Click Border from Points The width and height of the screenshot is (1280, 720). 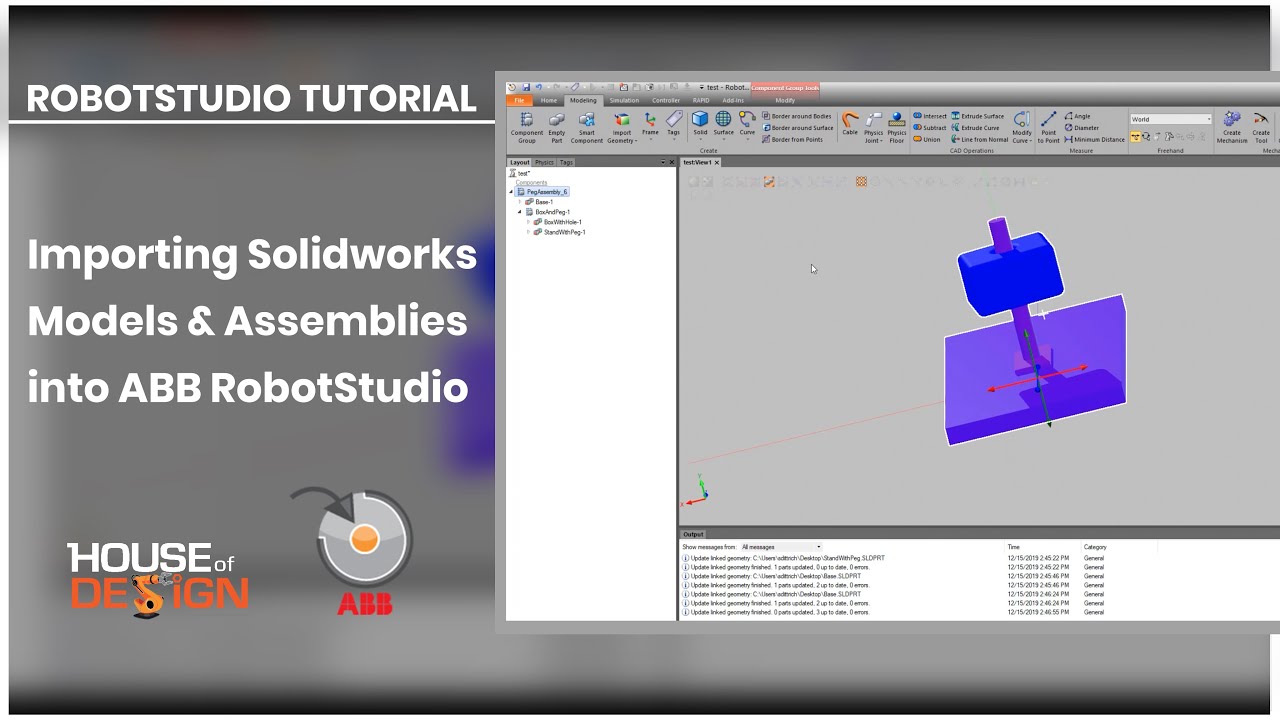point(792,139)
